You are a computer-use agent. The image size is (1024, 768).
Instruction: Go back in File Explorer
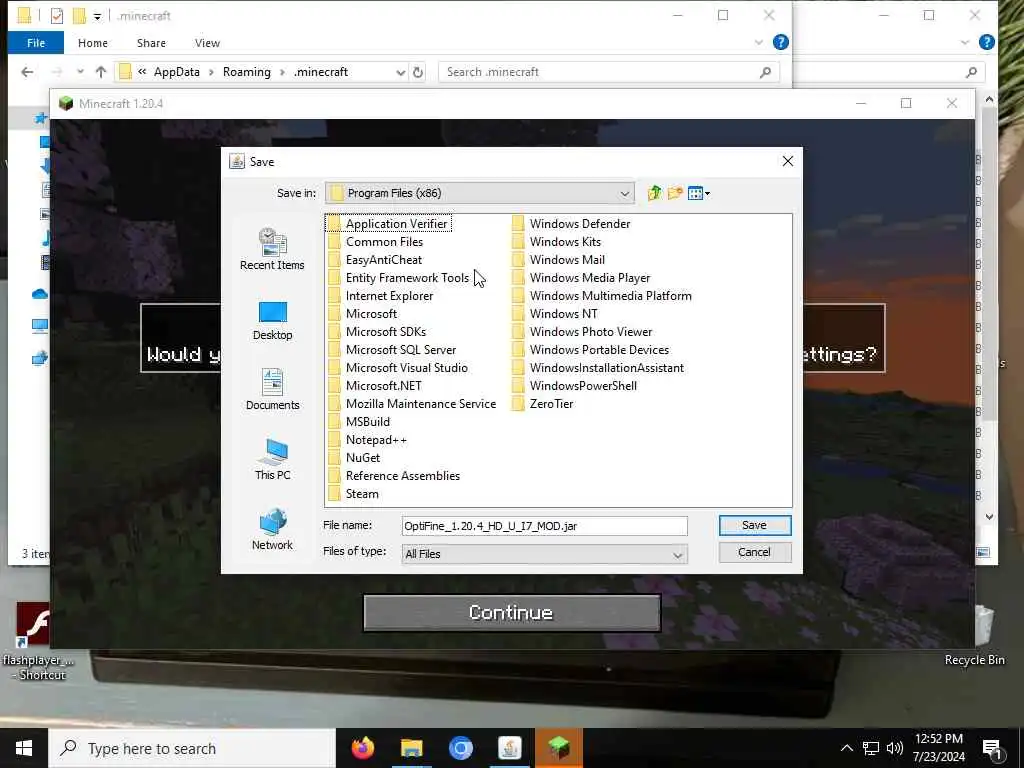[x=27, y=72]
